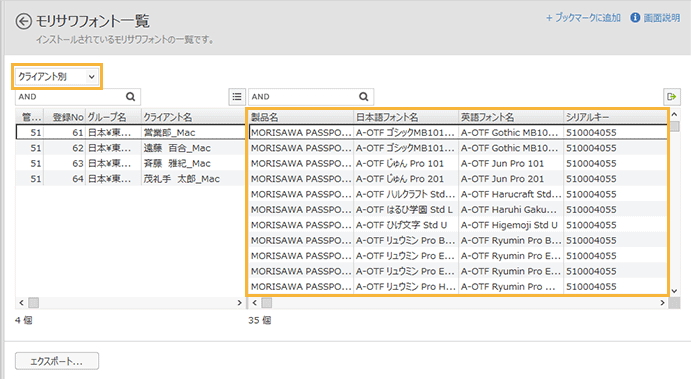Screen dimensions: 691x379
Task: Select font row A-OTF じゅん Pro 201
Action: [x=458, y=178]
